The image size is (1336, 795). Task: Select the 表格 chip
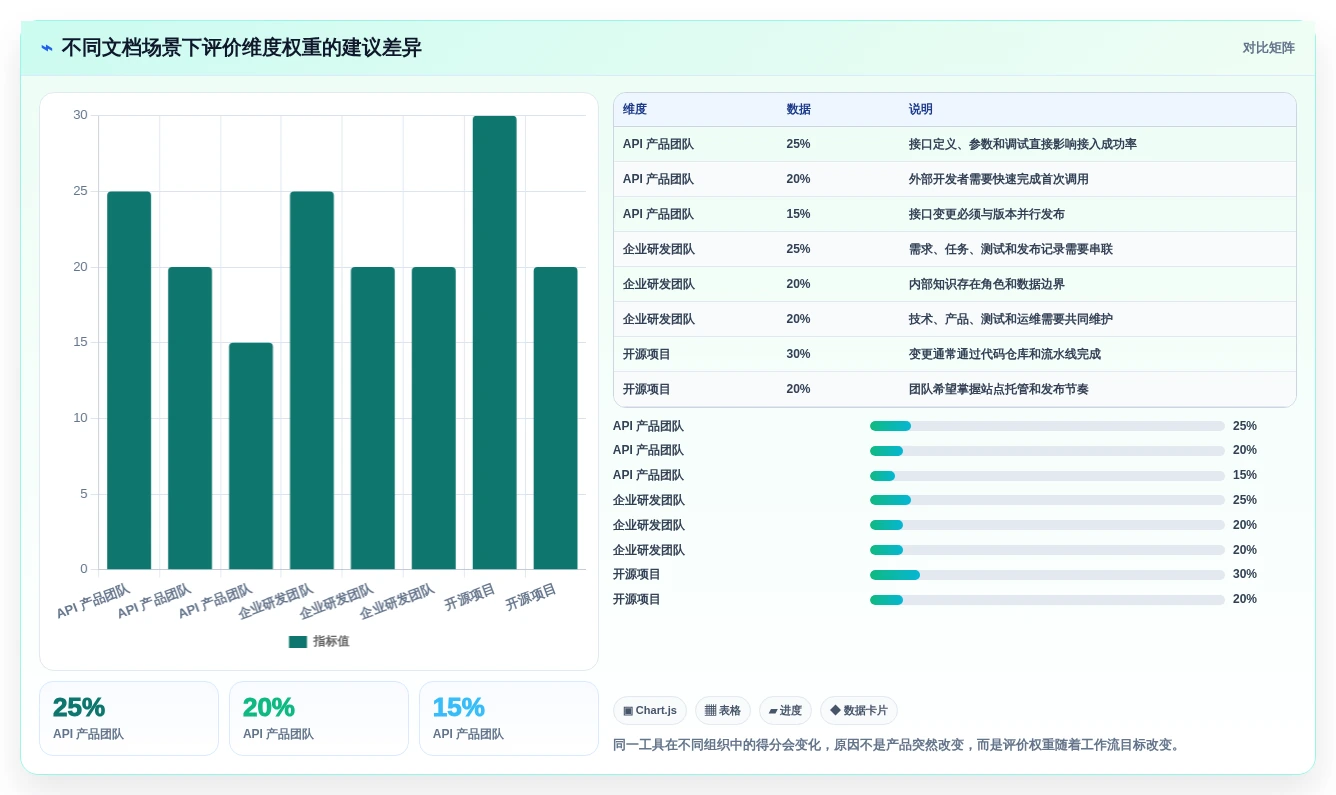[x=723, y=711]
